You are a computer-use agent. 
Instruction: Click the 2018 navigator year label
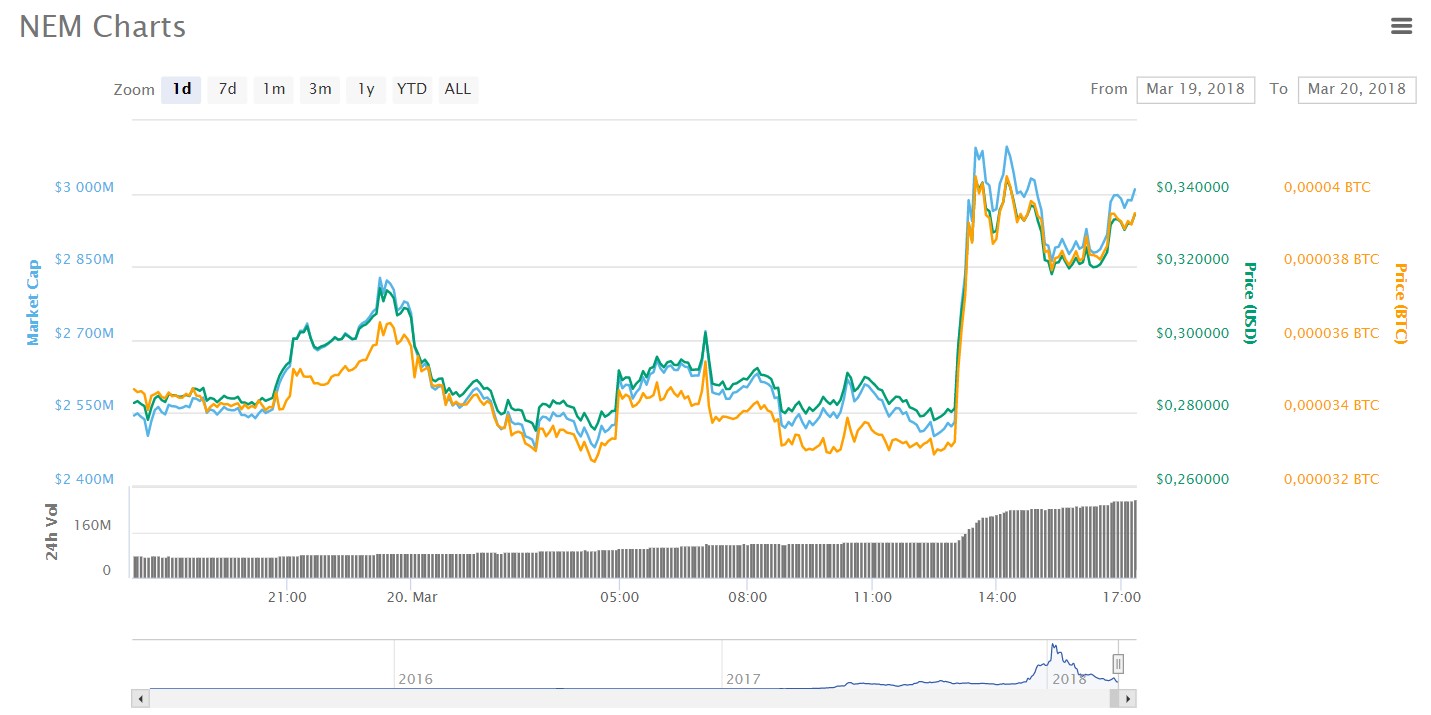pos(1068,679)
